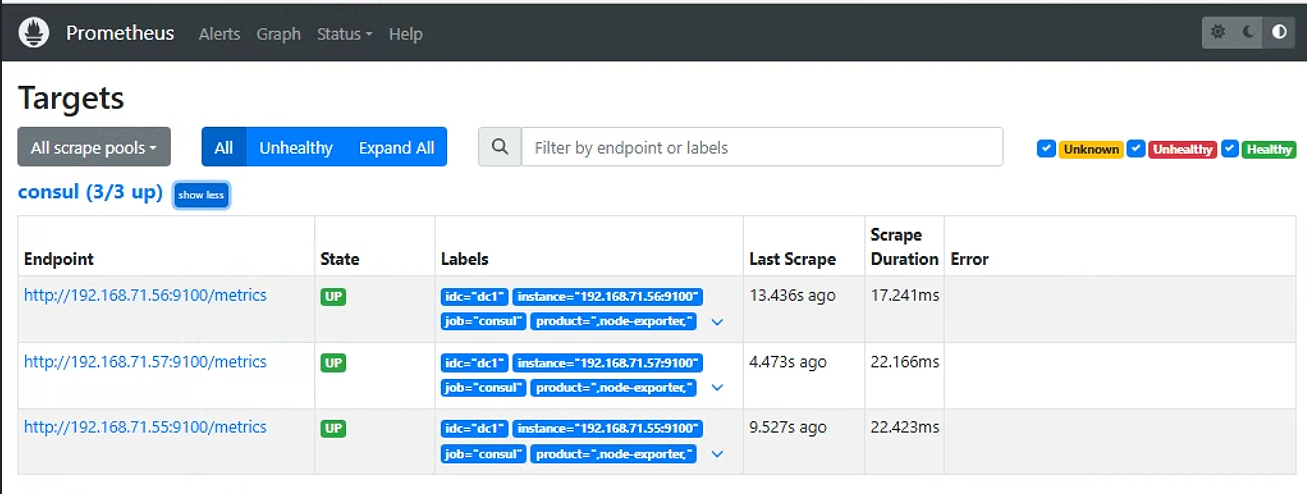Toggle the Unknown state checkbox

coord(1046,149)
